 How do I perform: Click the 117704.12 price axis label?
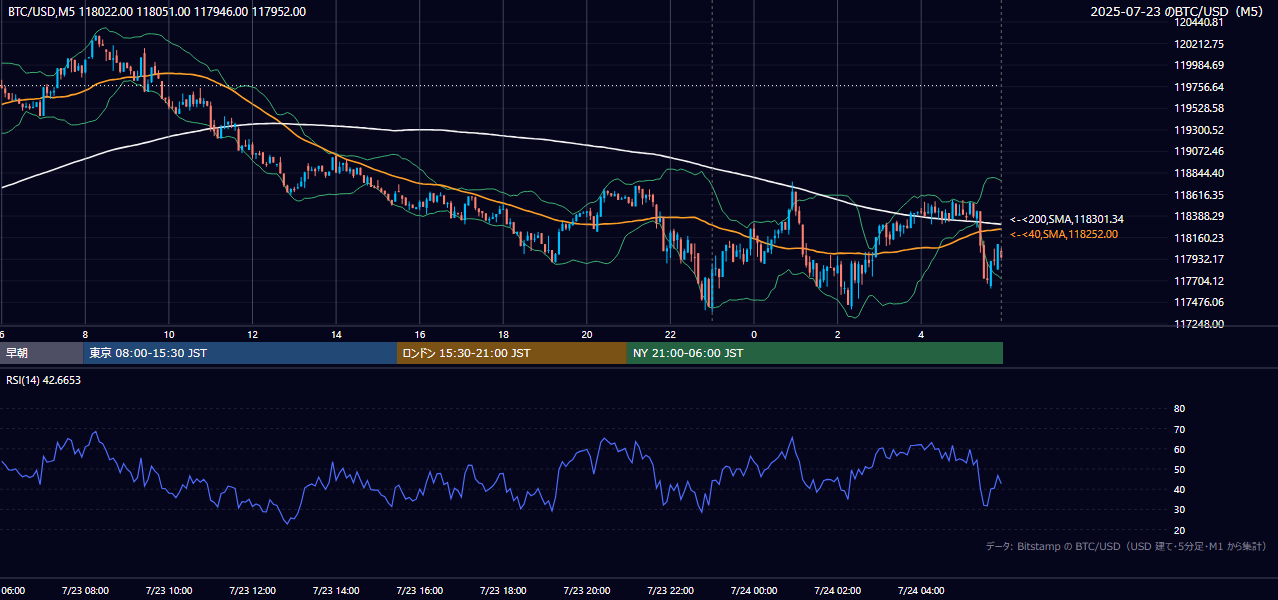coord(1199,281)
